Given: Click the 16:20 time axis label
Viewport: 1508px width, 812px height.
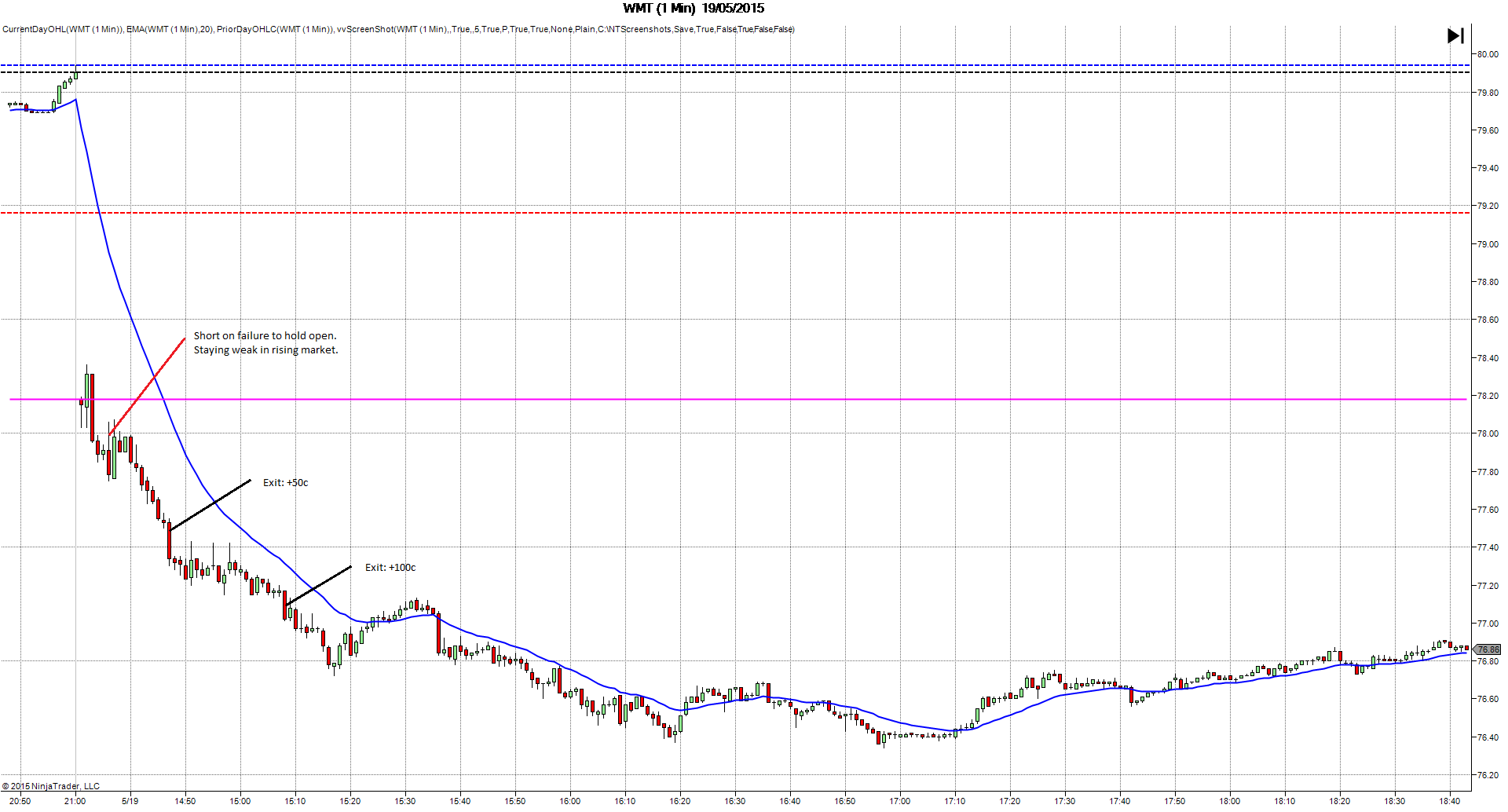Looking at the screenshot, I should (x=680, y=801).
